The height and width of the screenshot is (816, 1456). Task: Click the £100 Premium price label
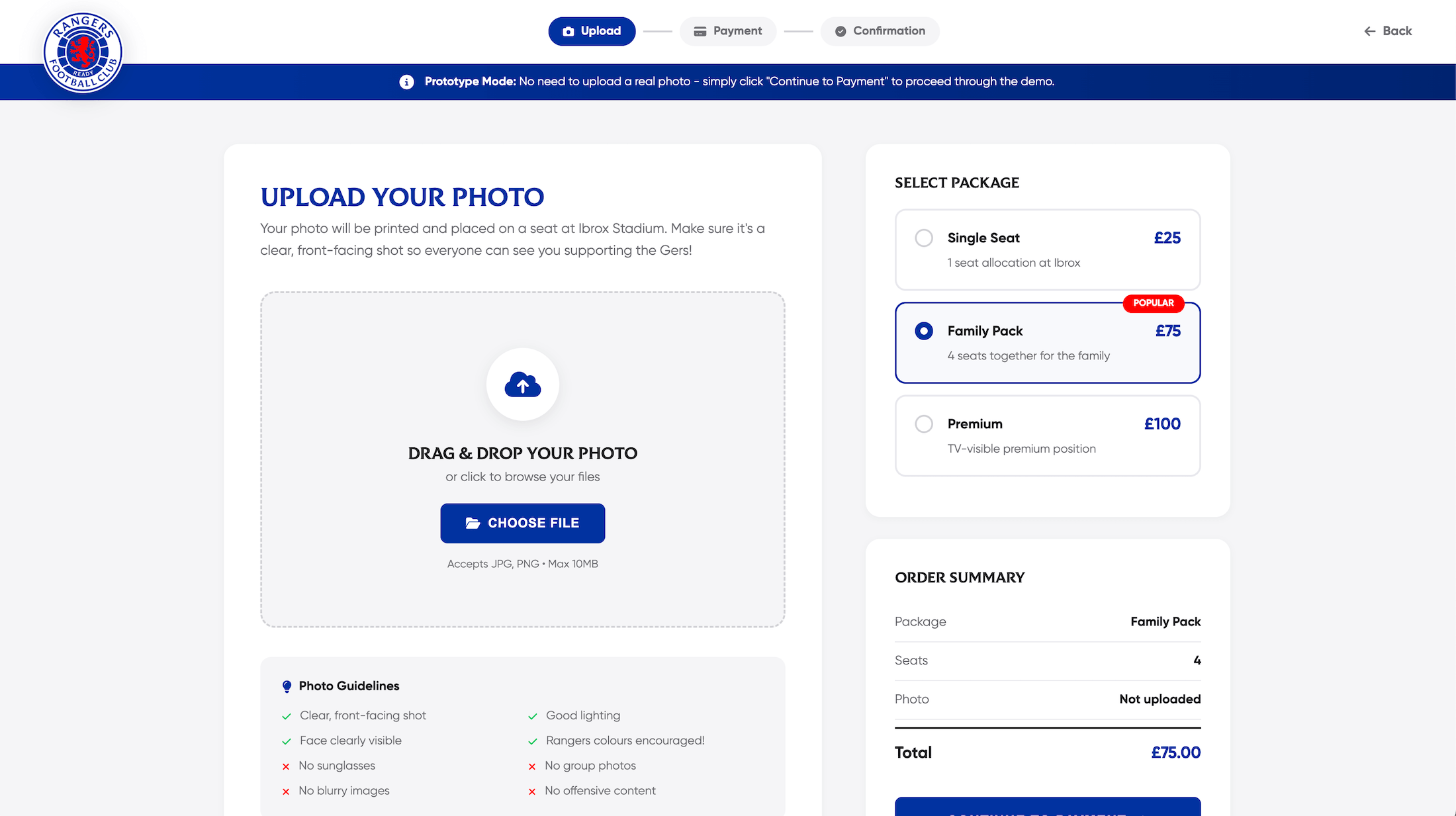(x=1162, y=424)
